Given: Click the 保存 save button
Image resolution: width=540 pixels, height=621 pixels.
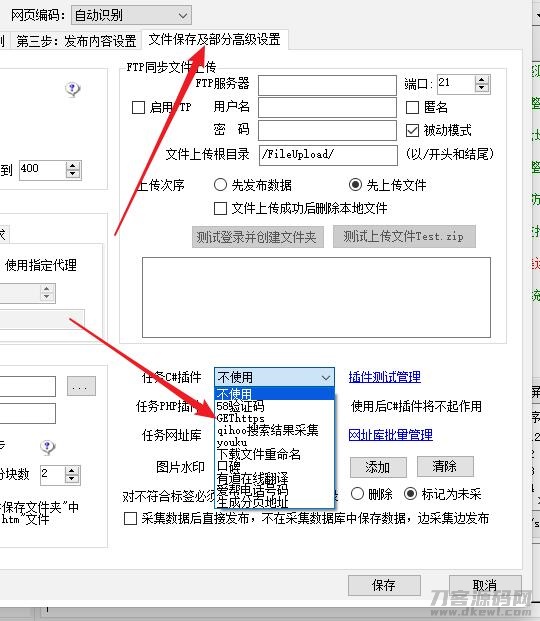Looking at the screenshot, I should pyautogui.click(x=384, y=585).
